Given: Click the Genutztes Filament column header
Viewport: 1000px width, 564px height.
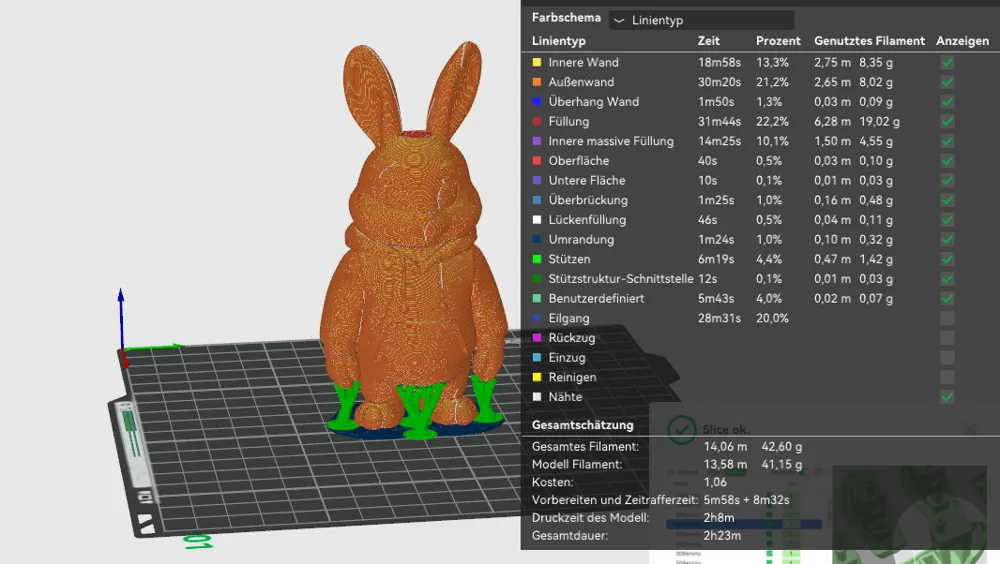Looking at the screenshot, I should pos(869,41).
